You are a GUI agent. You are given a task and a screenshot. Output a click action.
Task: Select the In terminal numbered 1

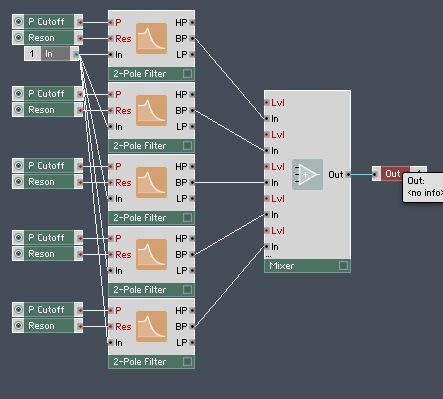51,54
